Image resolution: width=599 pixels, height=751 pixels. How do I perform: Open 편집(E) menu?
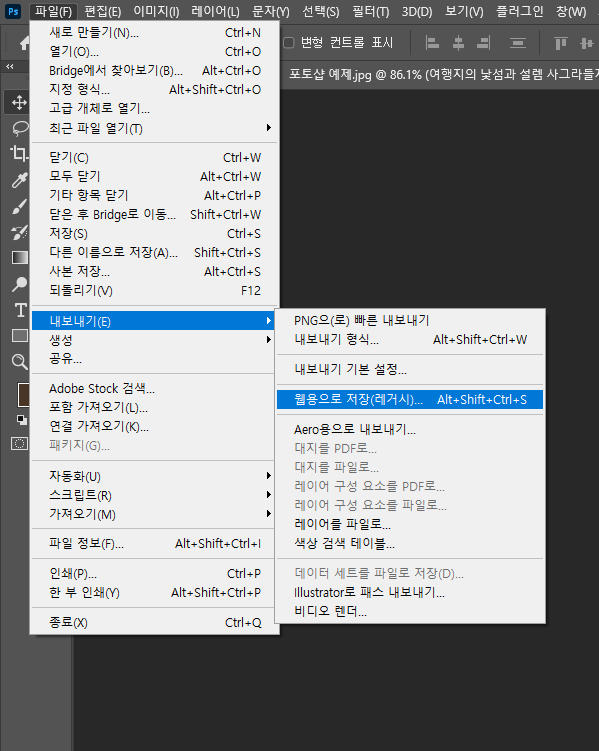tap(102, 11)
